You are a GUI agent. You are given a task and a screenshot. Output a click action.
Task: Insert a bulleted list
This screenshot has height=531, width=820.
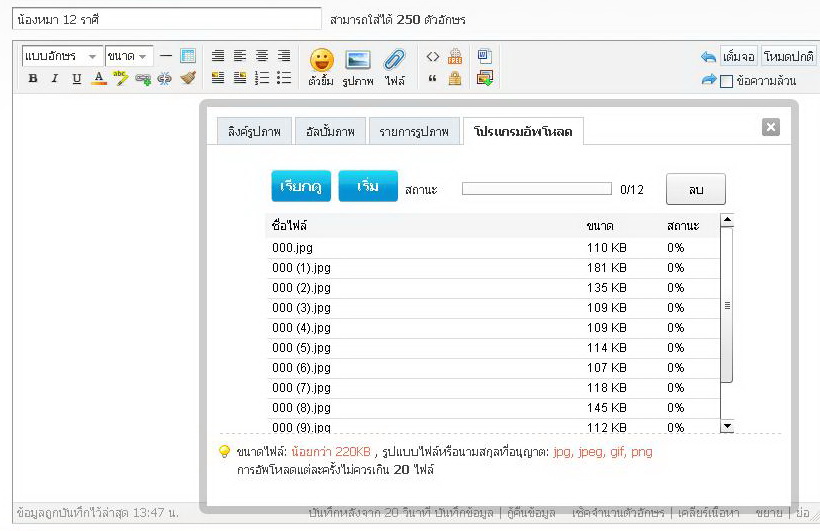pyautogui.click(x=283, y=78)
